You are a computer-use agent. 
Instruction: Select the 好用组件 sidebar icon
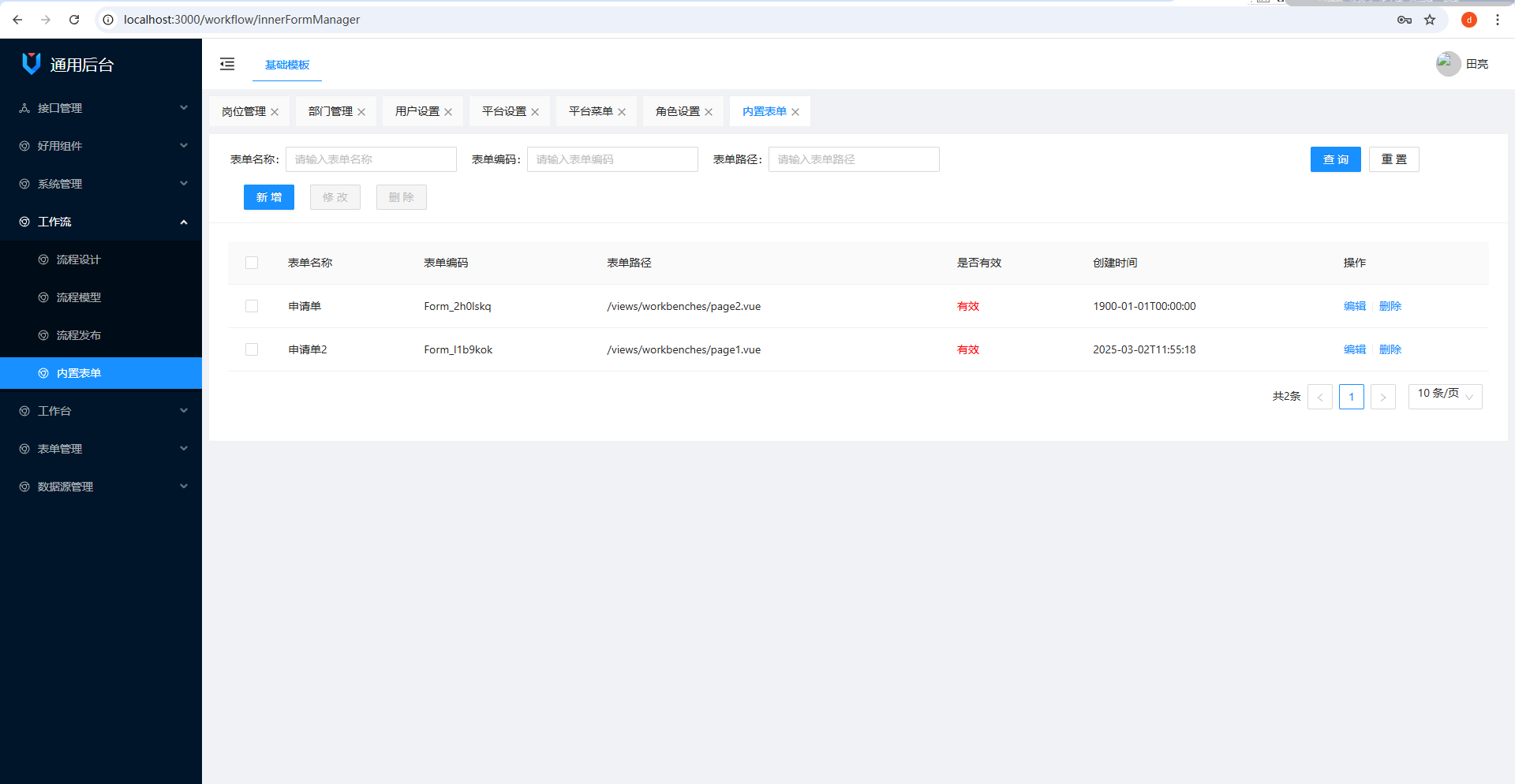point(24,146)
